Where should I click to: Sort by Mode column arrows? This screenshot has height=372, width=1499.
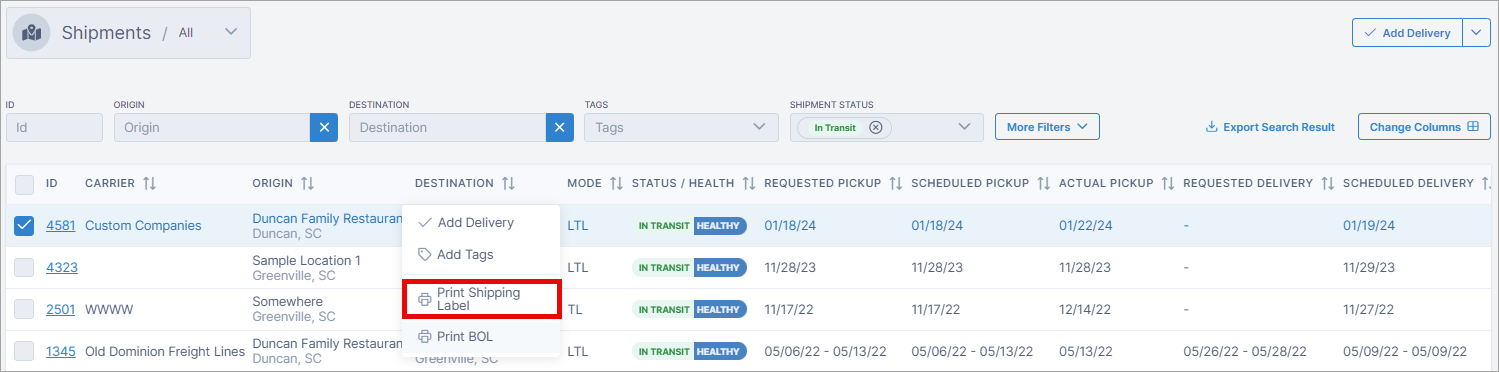click(617, 184)
